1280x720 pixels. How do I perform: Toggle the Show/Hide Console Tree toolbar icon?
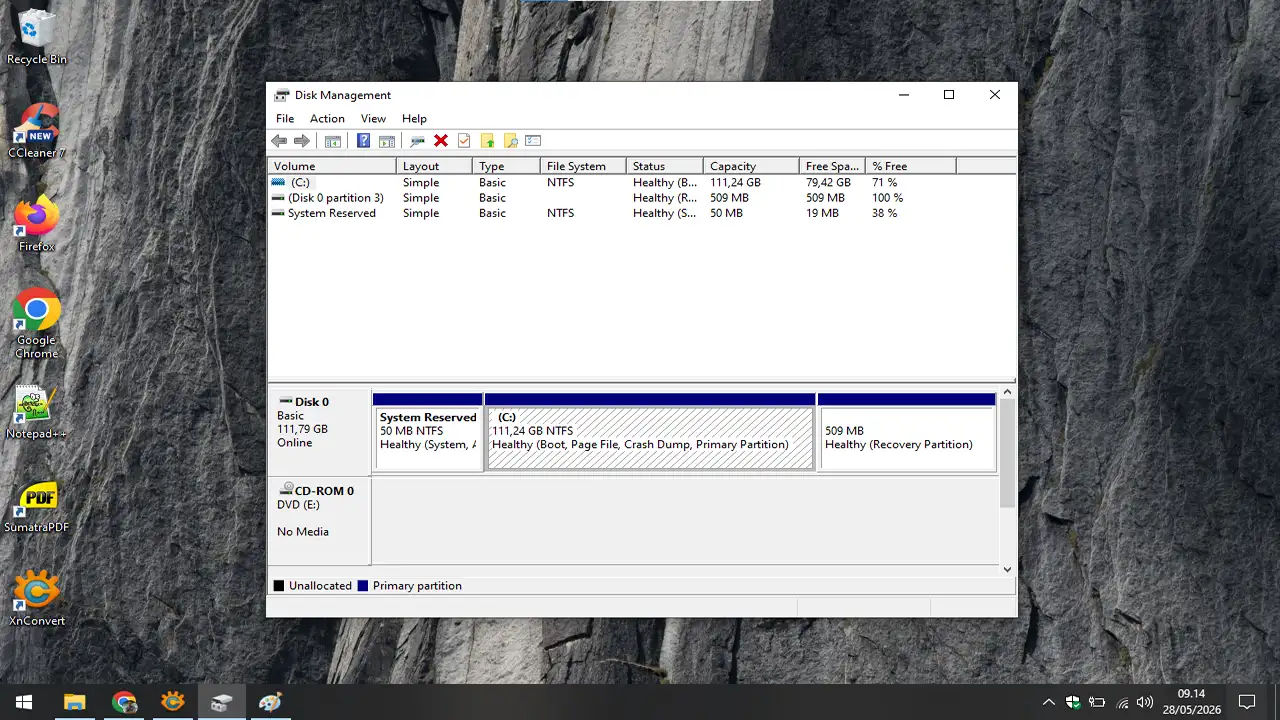(x=333, y=141)
